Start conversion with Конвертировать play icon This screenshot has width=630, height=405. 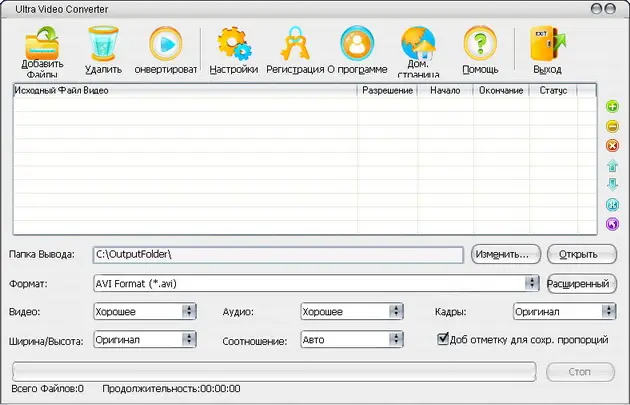(166, 43)
